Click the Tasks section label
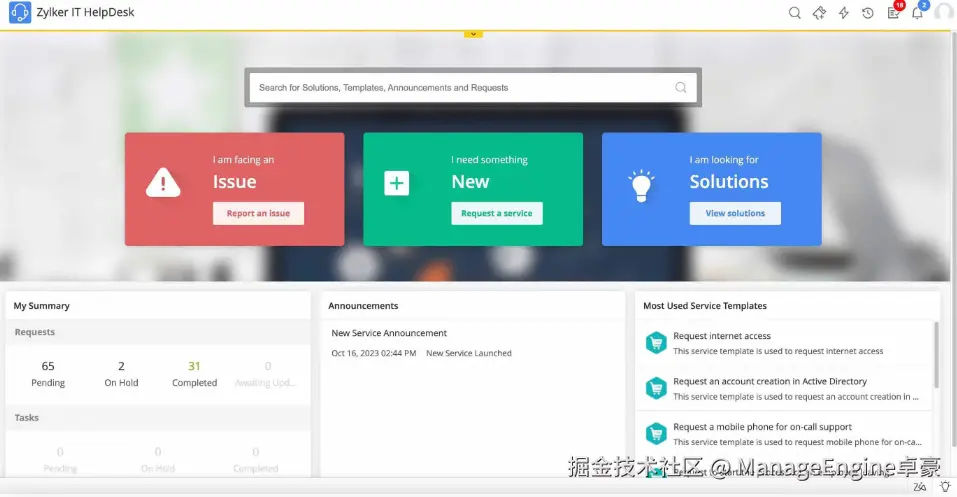Screen dimensions: 957x497 tap(27, 418)
